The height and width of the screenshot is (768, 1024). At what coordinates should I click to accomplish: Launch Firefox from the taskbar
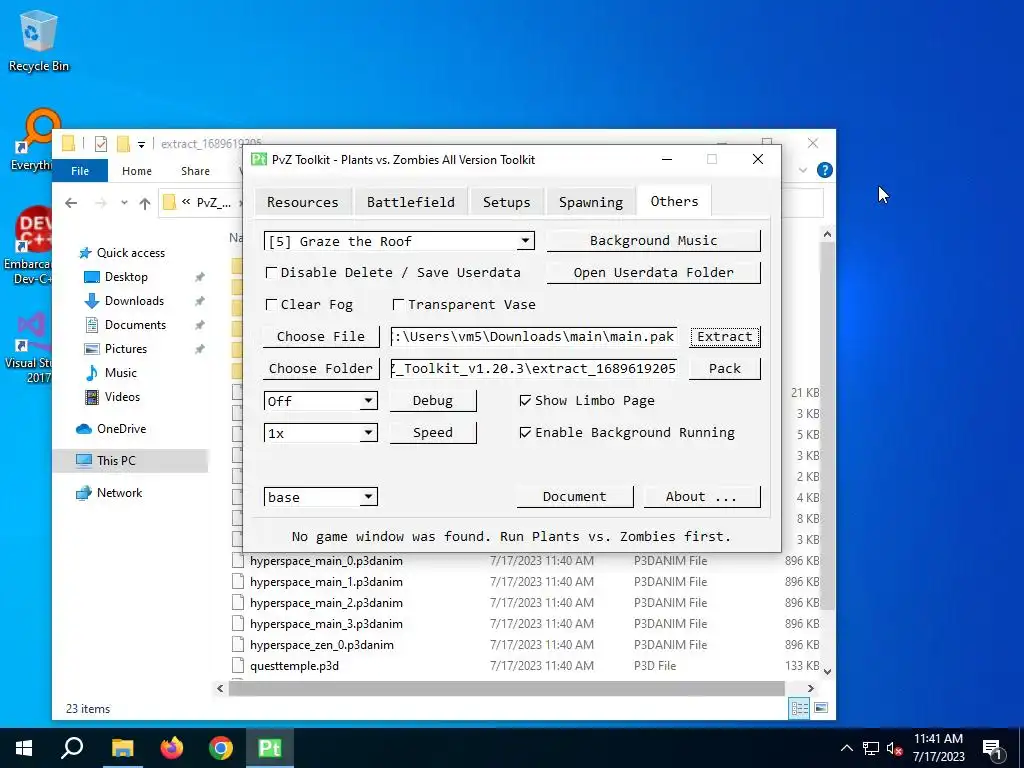coord(172,748)
